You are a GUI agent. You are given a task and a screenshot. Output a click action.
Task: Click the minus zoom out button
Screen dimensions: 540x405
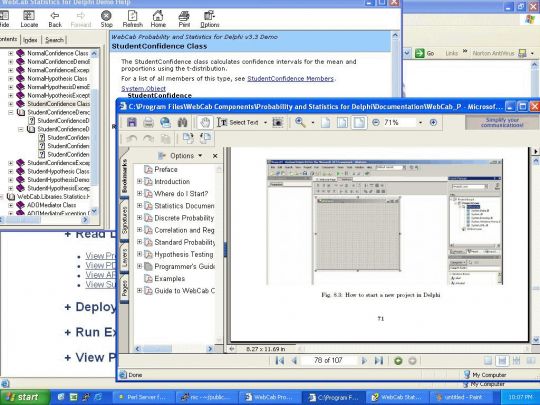pyautogui.click(x=376, y=122)
